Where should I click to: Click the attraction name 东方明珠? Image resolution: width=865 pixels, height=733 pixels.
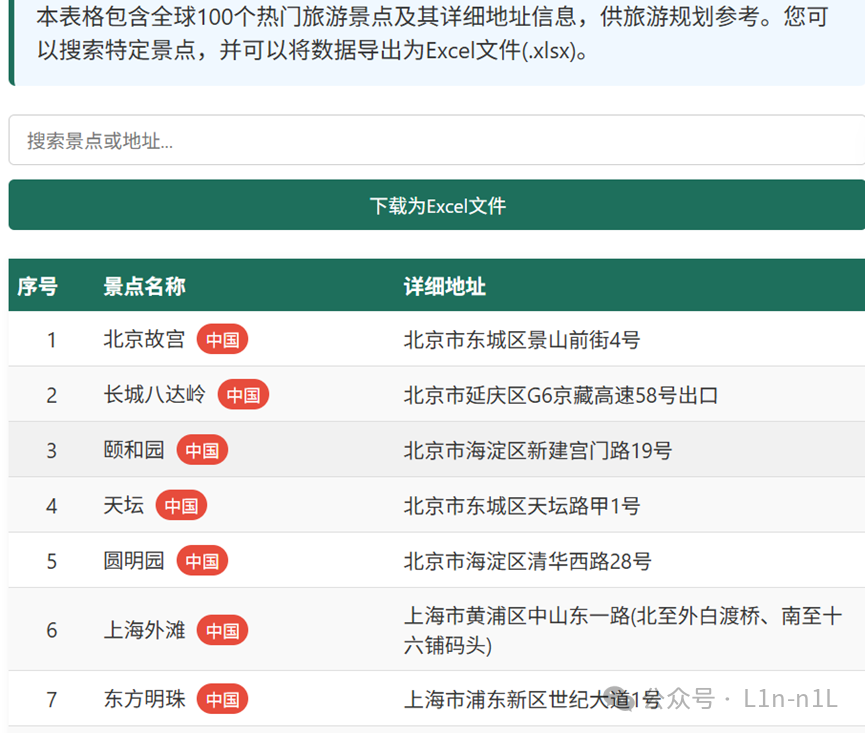pyautogui.click(x=144, y=699)
